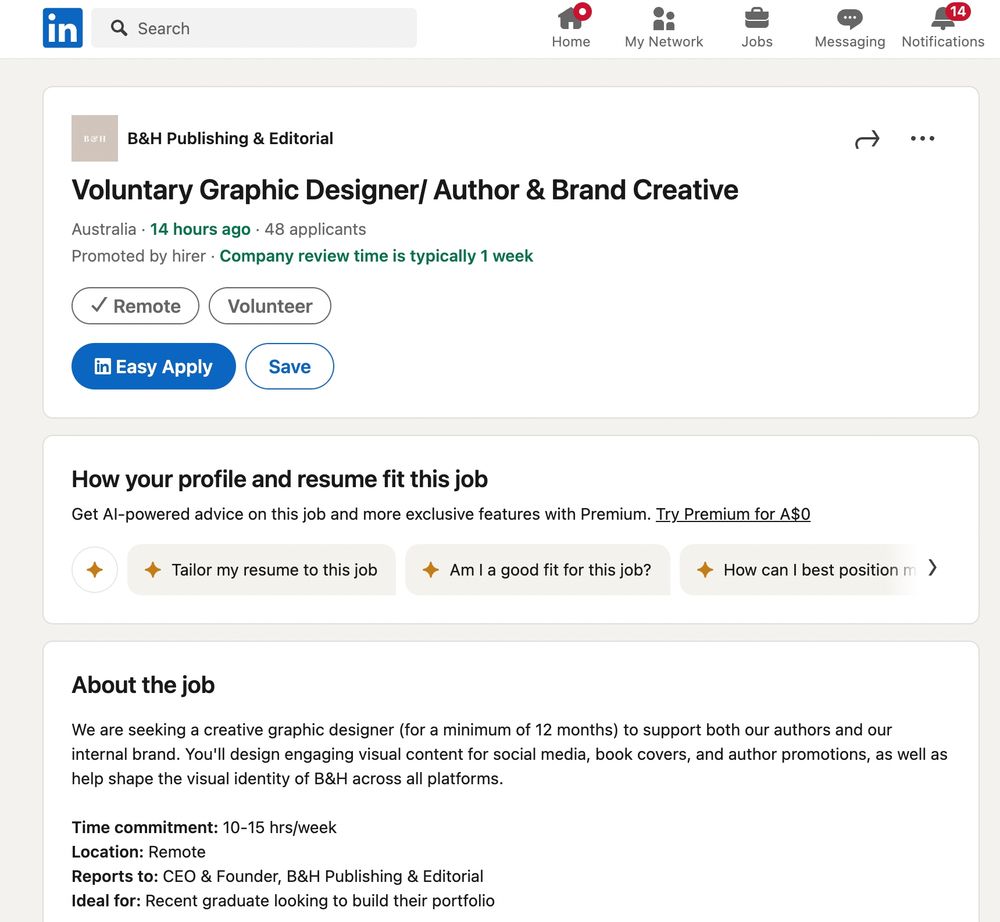Click the sparkle AI assistant circle icon
1000x922 pixels.
point(94,569)
